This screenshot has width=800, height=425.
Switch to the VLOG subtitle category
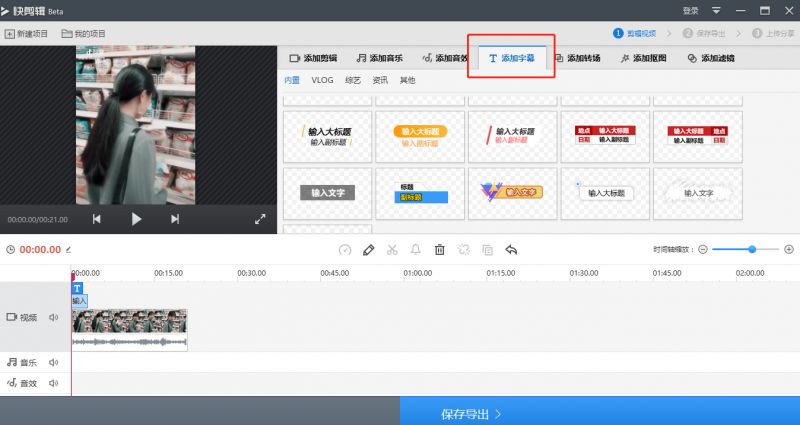pyautogui.click(x=322, y=80)
